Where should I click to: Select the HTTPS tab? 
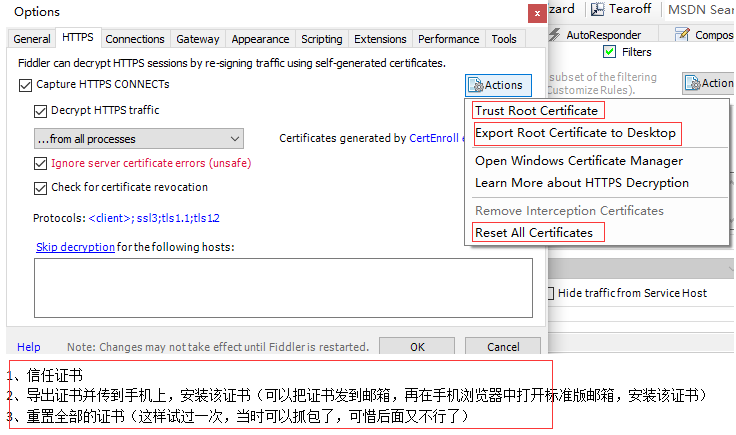[78, 38]
